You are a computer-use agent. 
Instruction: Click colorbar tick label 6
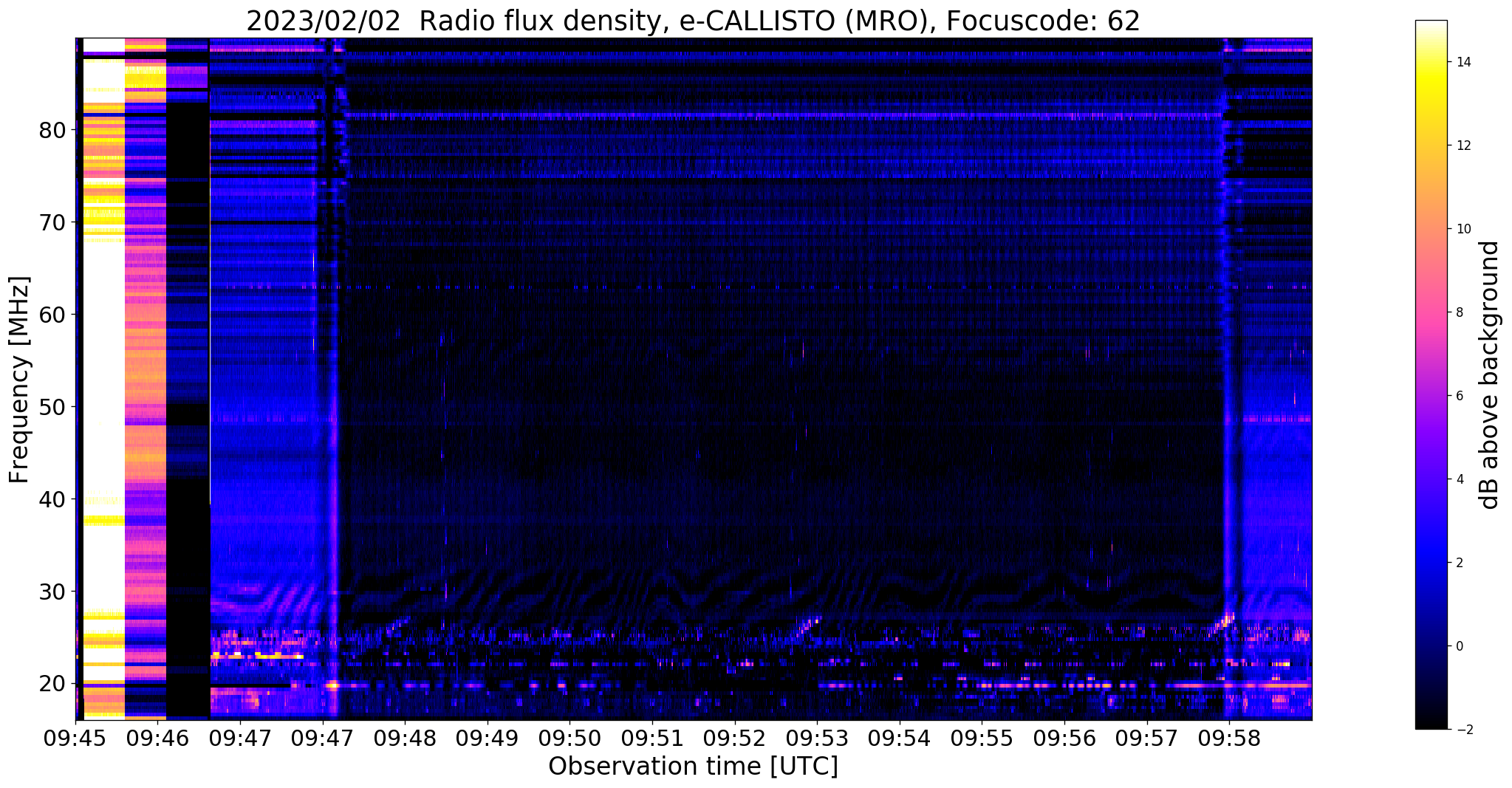pos(1458,396)
